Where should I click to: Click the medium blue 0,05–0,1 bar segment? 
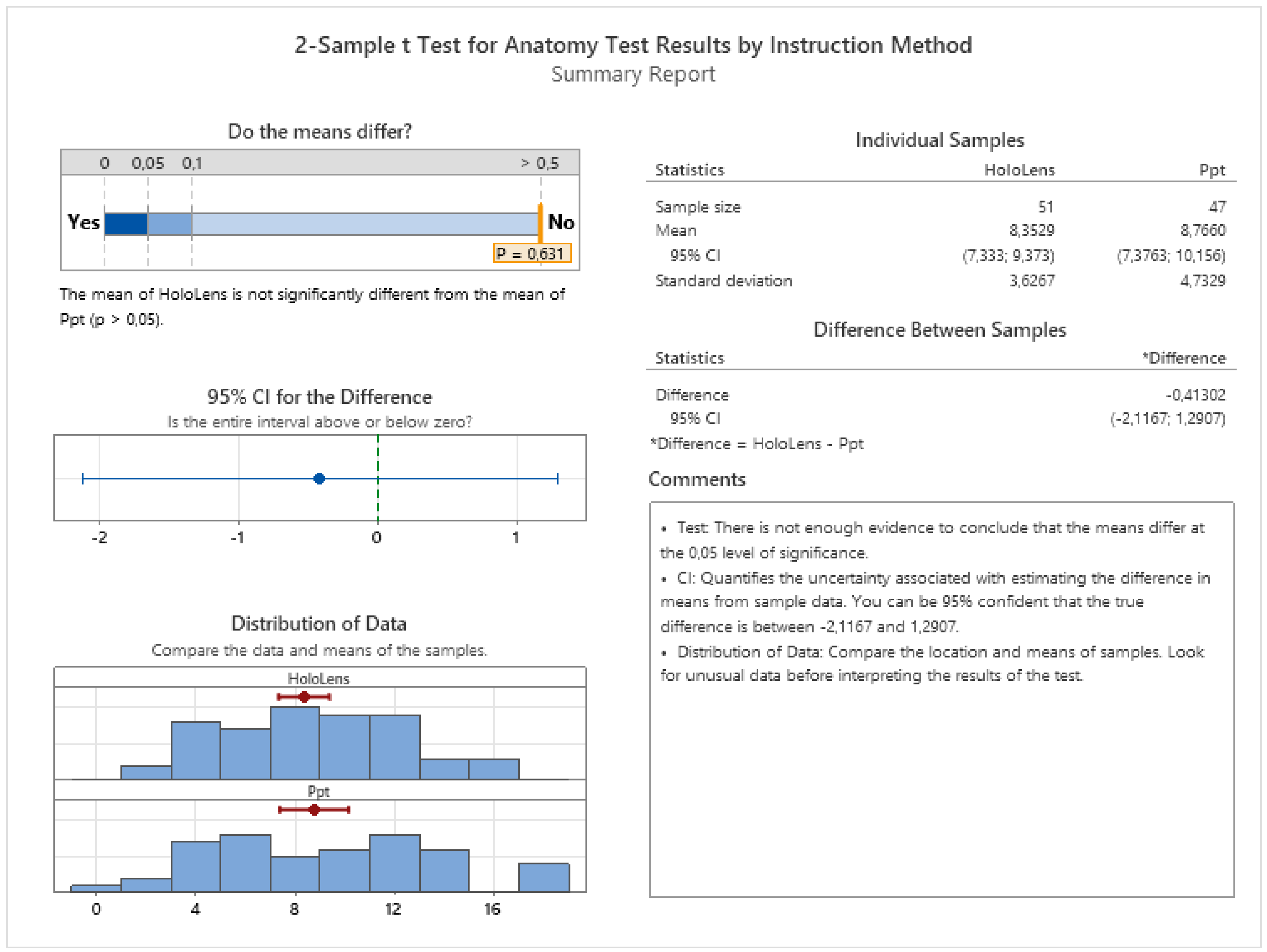point(169,223)
